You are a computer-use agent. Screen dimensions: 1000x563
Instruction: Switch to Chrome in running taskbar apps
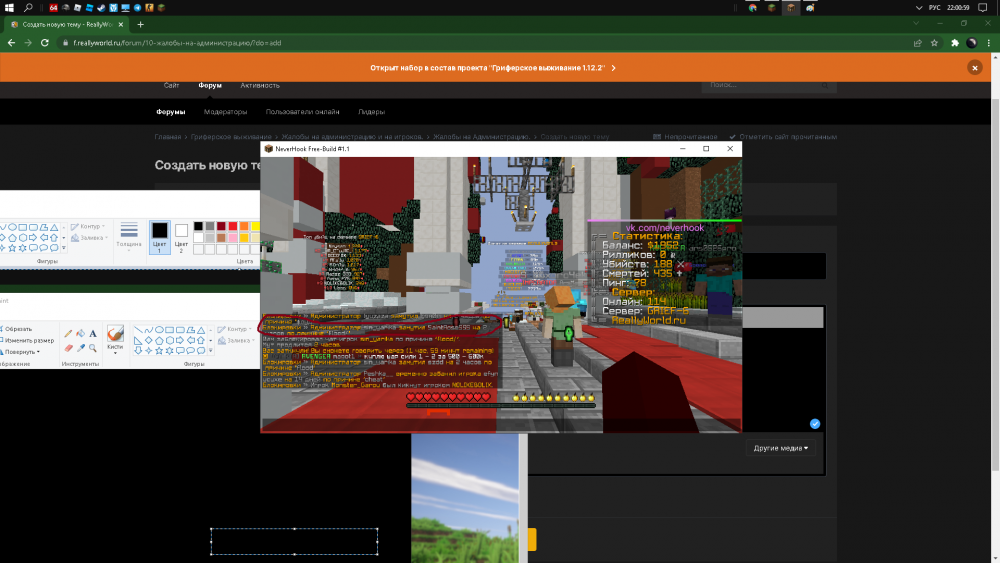point(753,8)
